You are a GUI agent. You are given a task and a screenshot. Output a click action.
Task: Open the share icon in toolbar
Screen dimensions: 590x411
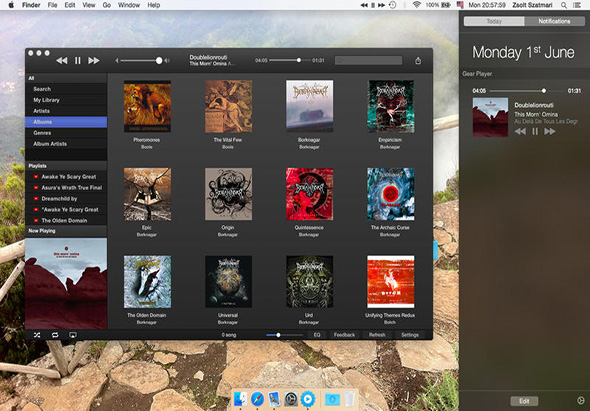[x=418, y=61]
